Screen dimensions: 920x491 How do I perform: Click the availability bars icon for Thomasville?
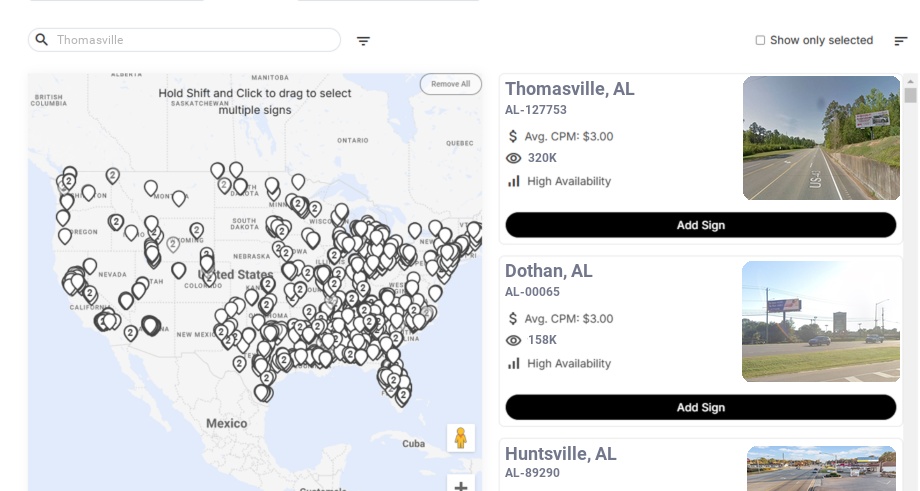514,181
